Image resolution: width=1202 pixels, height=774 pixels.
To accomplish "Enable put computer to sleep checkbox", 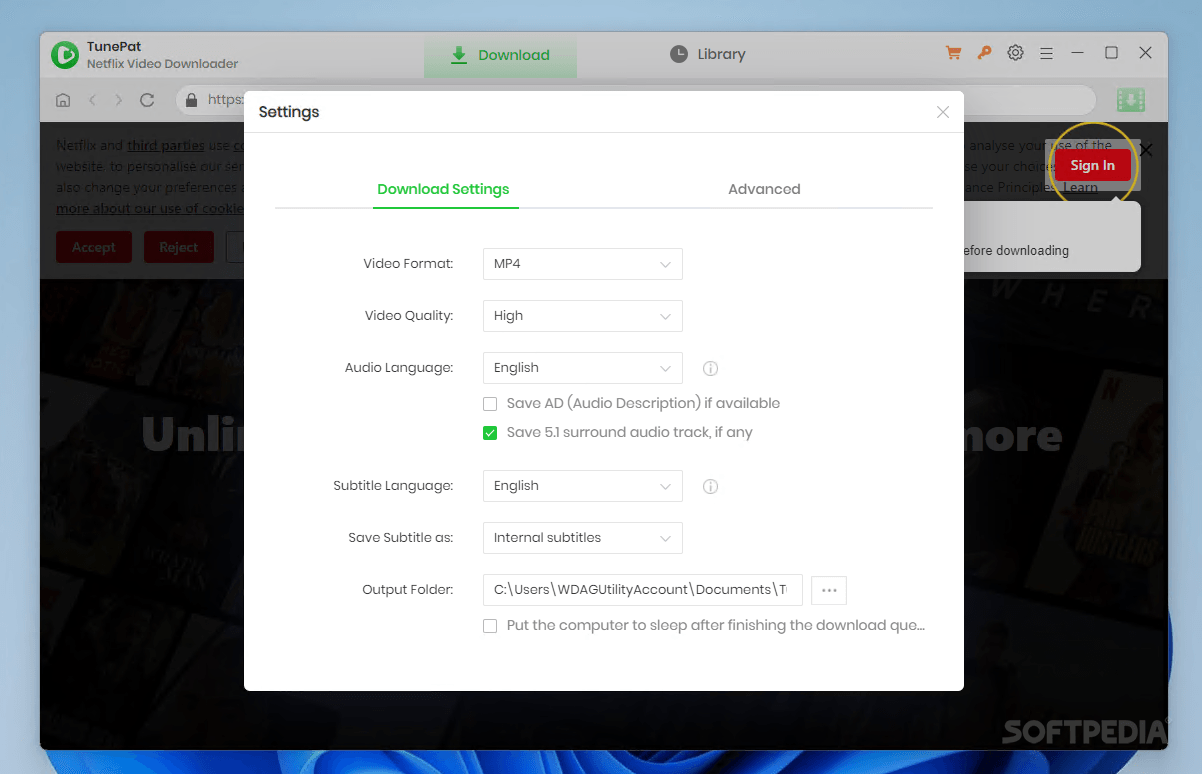I will coord(490,626).
